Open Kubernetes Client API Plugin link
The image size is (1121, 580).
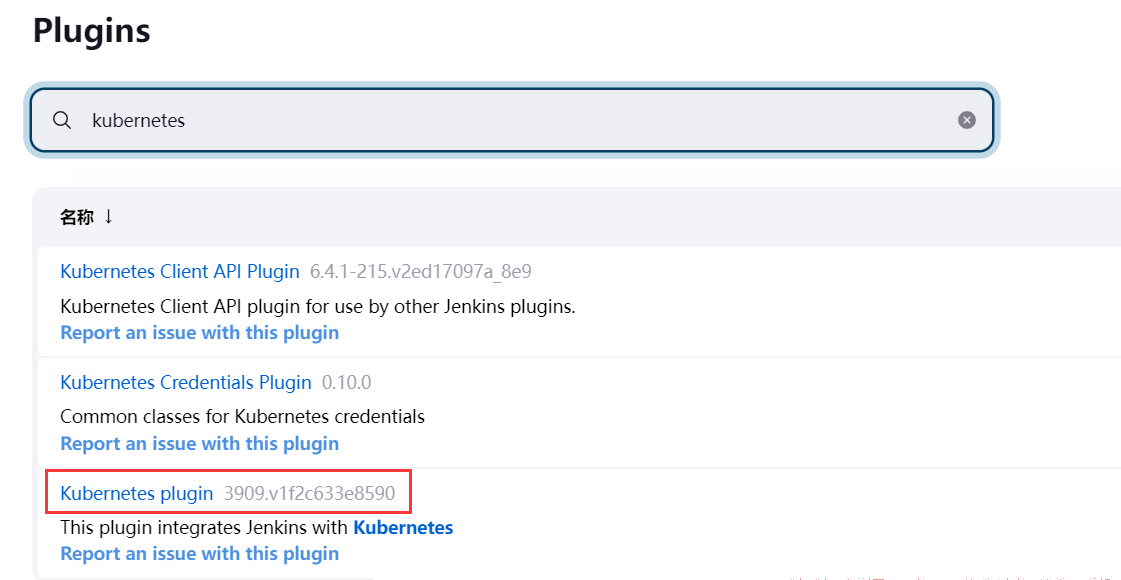tap(179, 272)
